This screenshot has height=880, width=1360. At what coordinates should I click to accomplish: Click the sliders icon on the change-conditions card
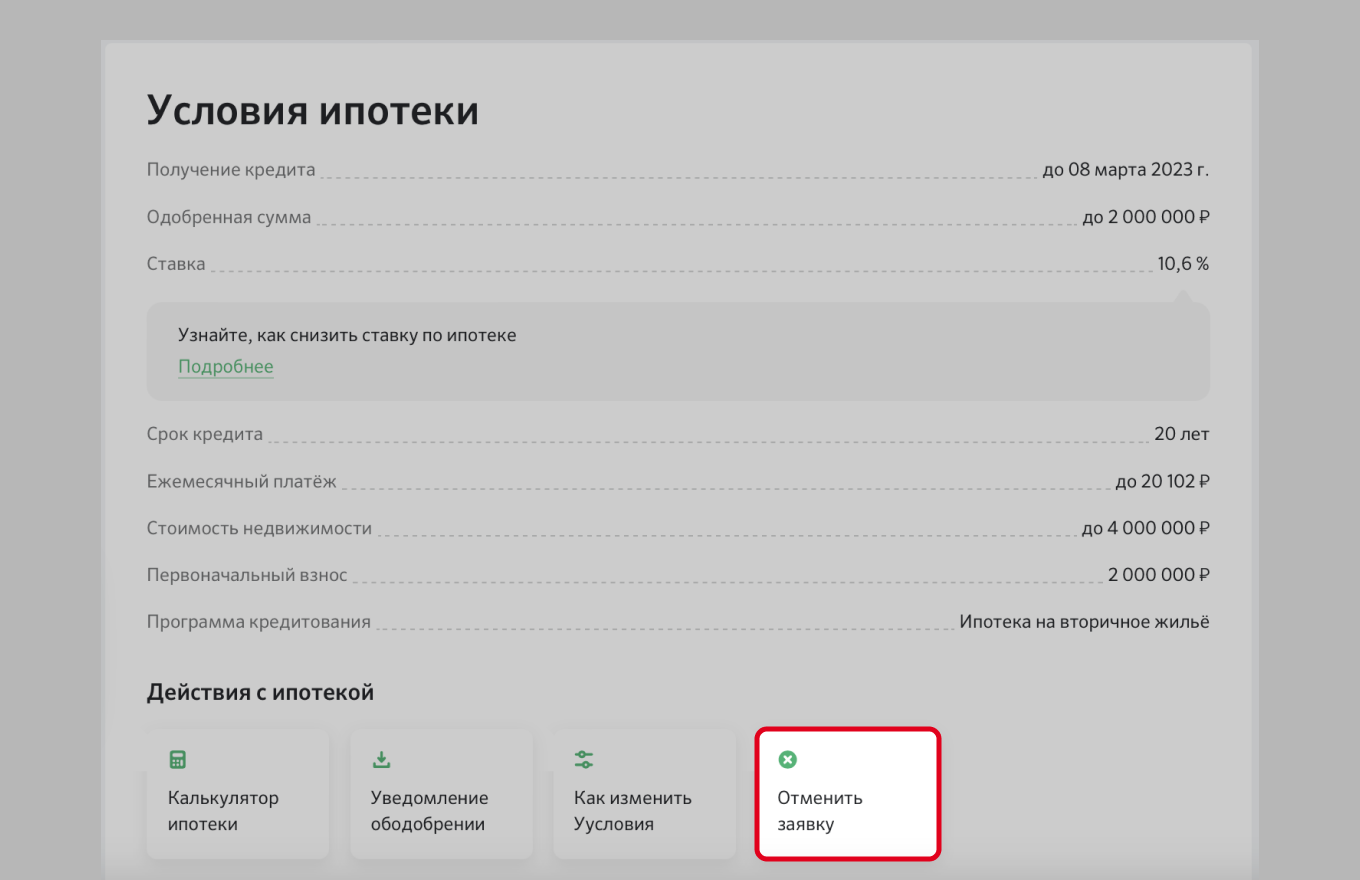tap(584, 760)
